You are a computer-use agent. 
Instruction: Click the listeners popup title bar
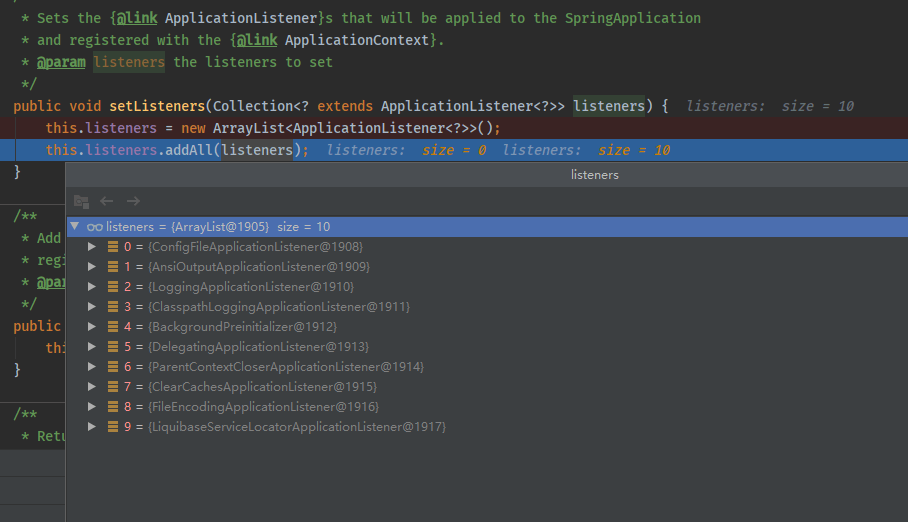[594, 175]
